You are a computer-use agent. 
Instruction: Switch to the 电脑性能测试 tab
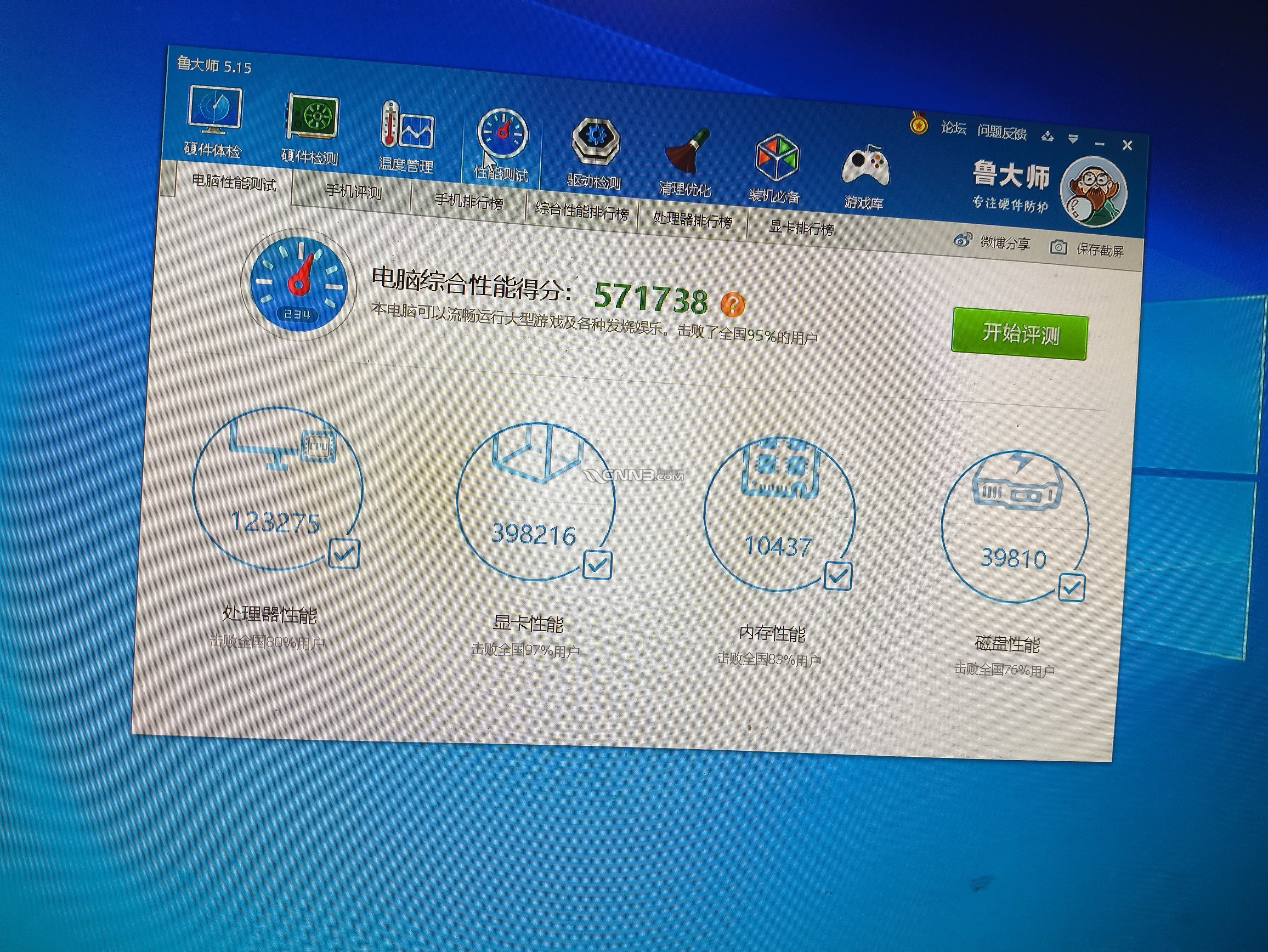(234, 183)
